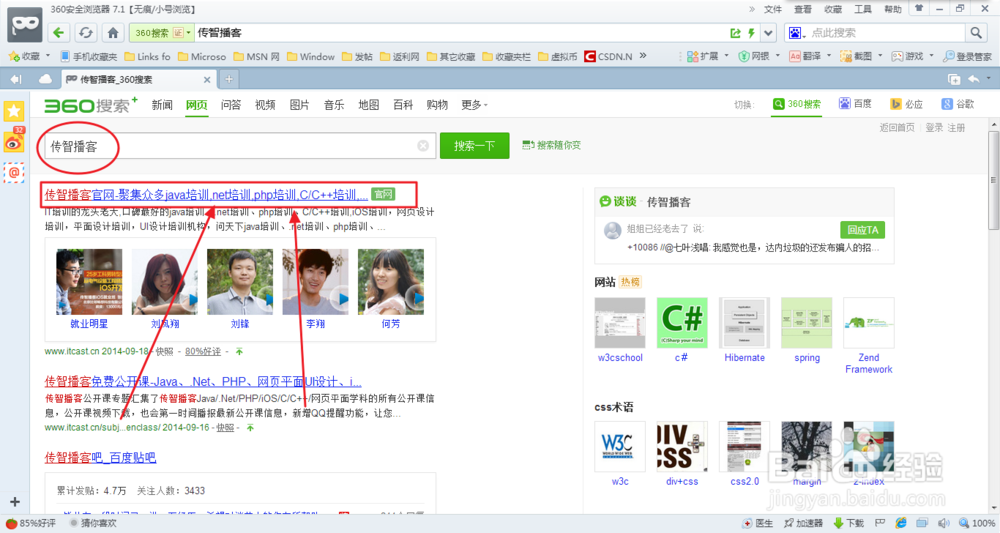Open the 文件 menu

772,9
